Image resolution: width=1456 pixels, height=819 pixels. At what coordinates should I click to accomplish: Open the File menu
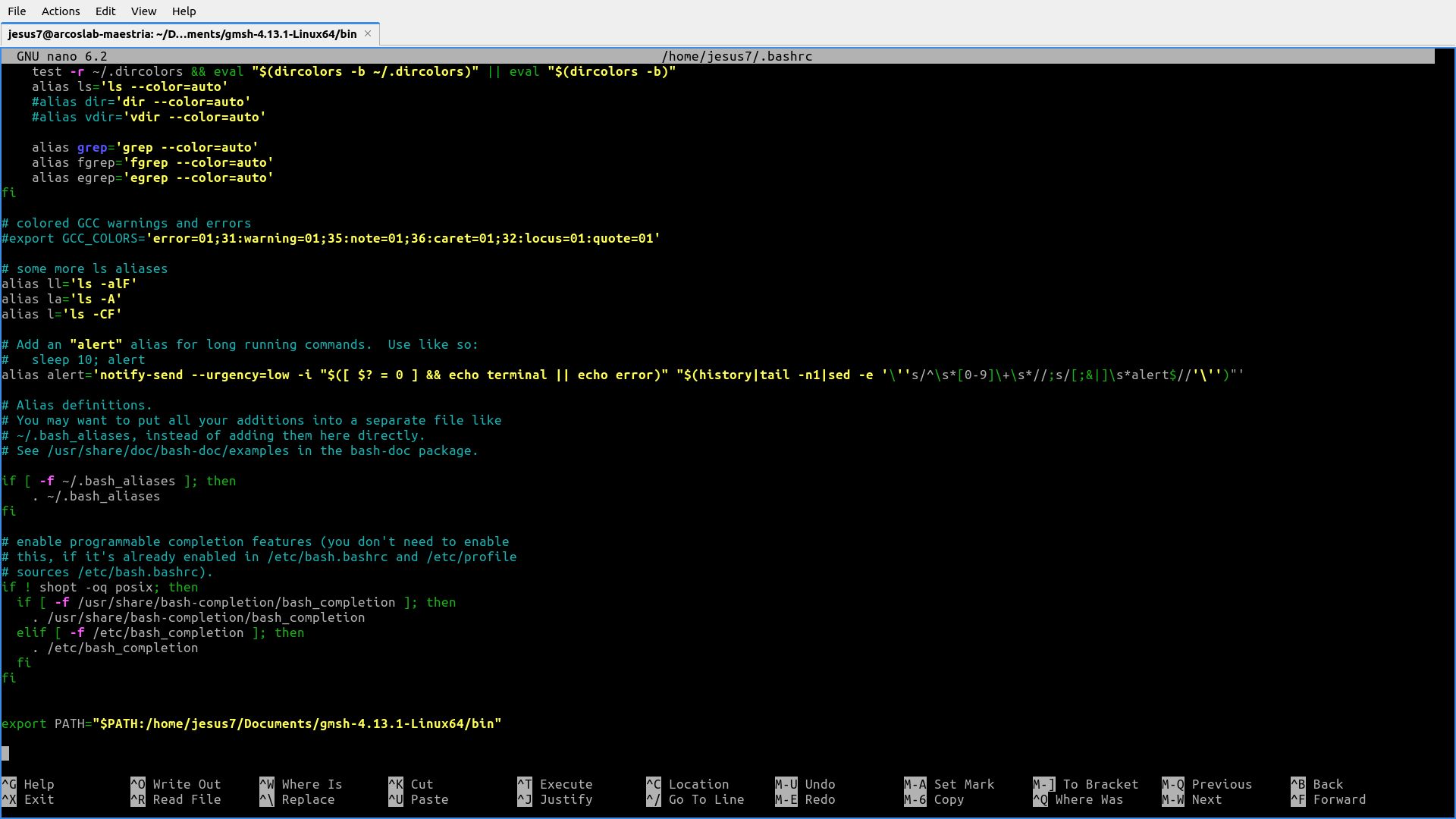pos(17,11)
